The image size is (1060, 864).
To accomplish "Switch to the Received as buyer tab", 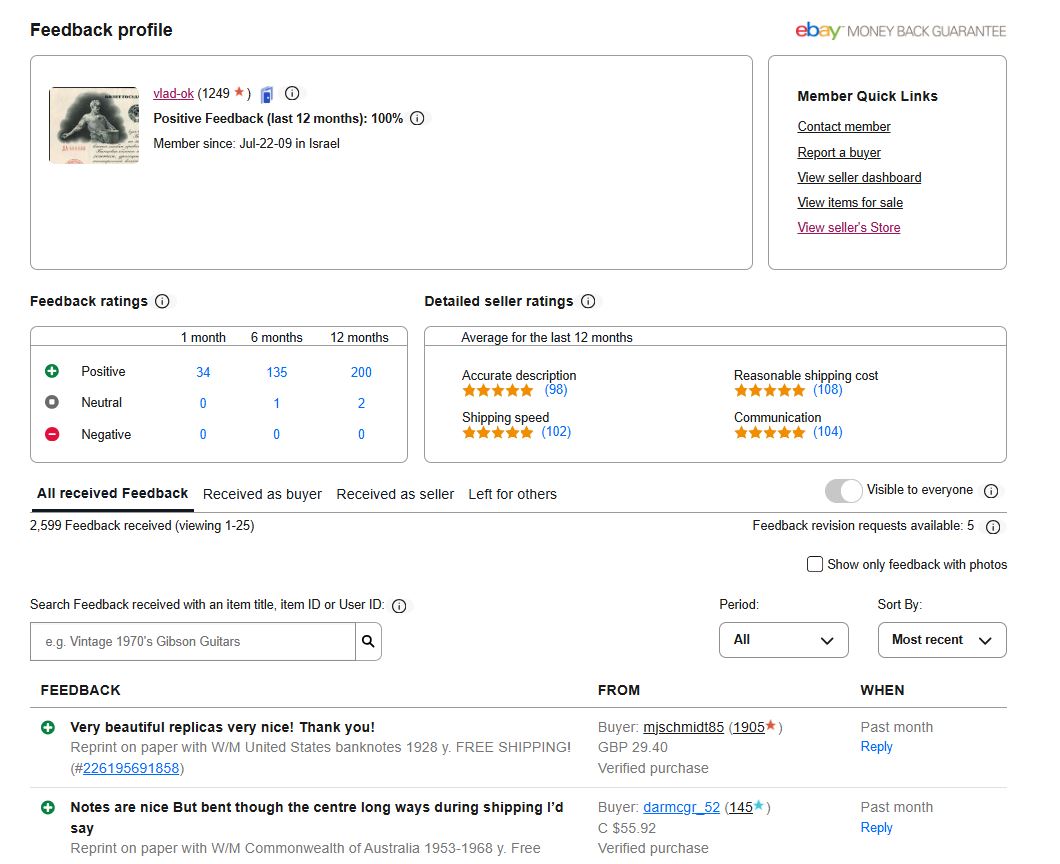I will (x=262, y=494).
